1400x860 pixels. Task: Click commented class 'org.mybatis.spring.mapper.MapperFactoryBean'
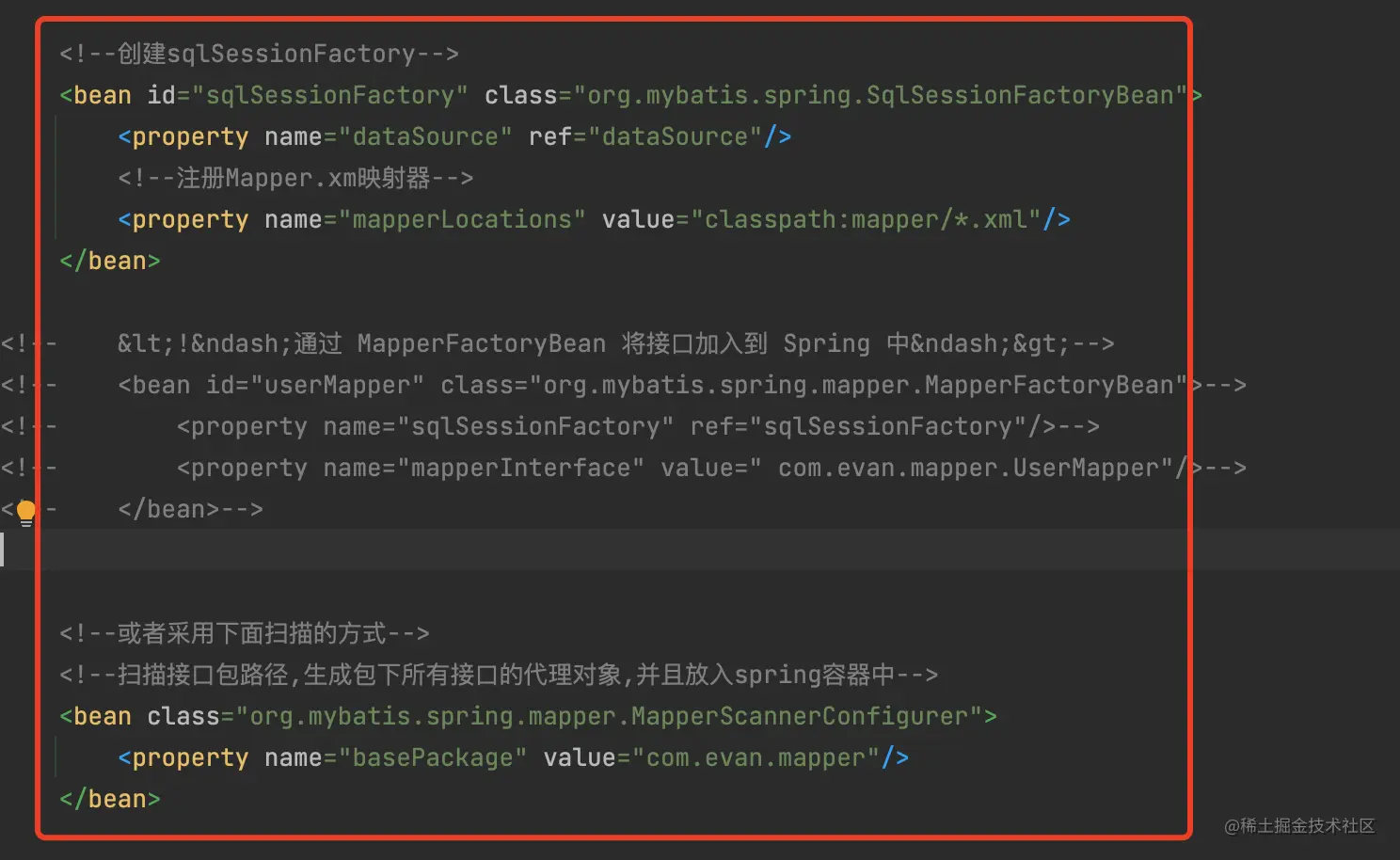(x=859, y=385)
